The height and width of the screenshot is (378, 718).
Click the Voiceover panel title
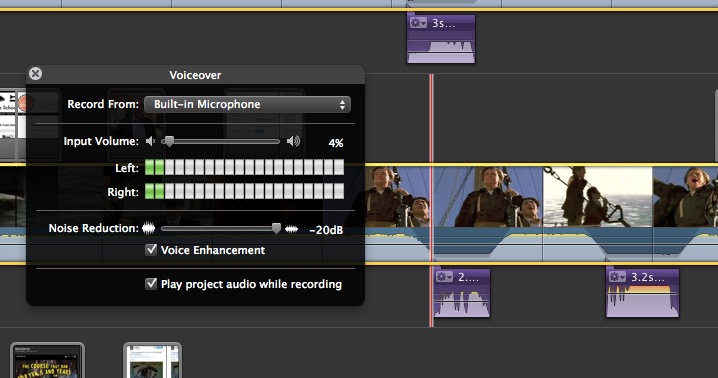pyautogui.click(x=196, y=75)
